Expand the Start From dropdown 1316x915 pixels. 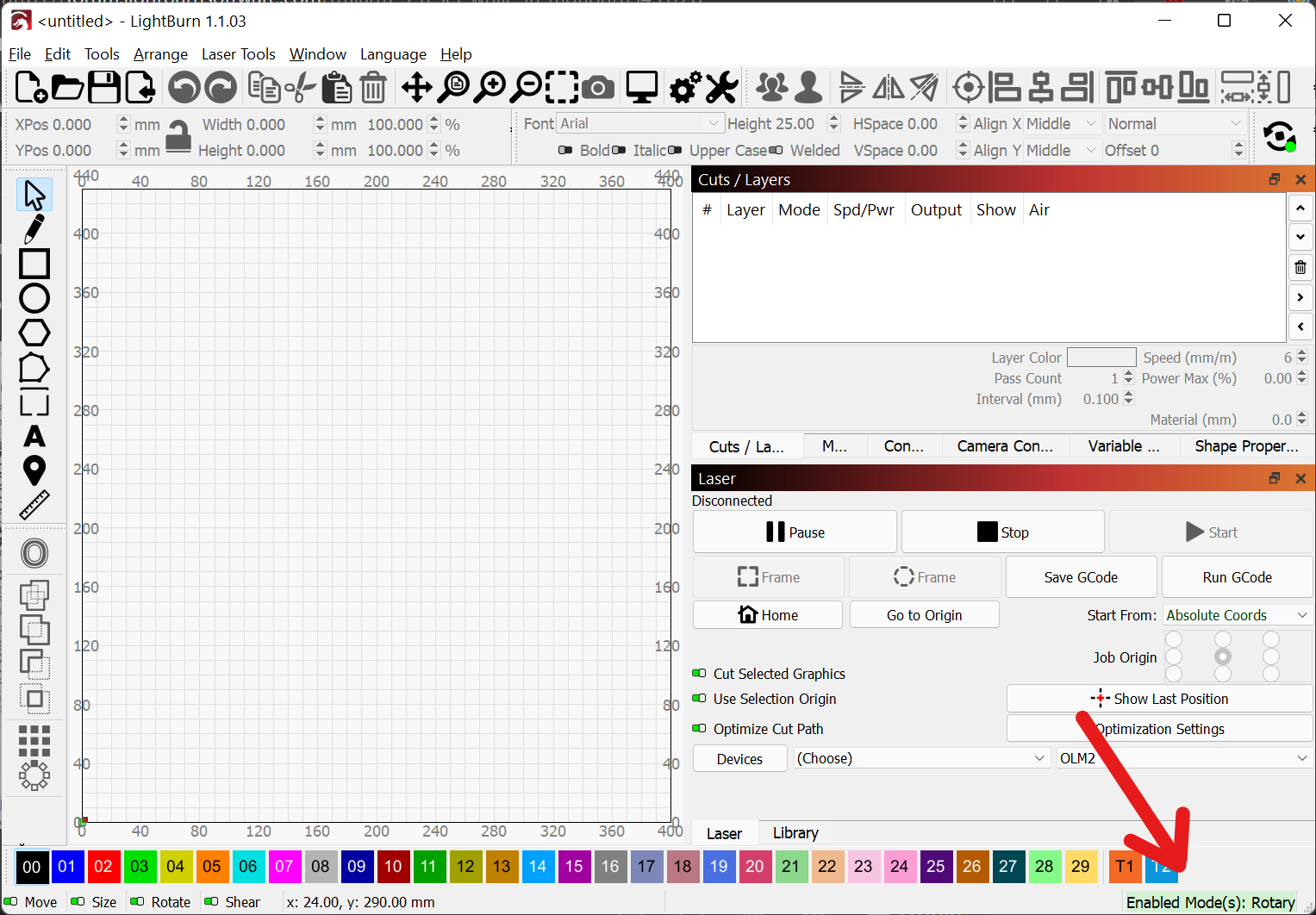tap(1237, 615)
